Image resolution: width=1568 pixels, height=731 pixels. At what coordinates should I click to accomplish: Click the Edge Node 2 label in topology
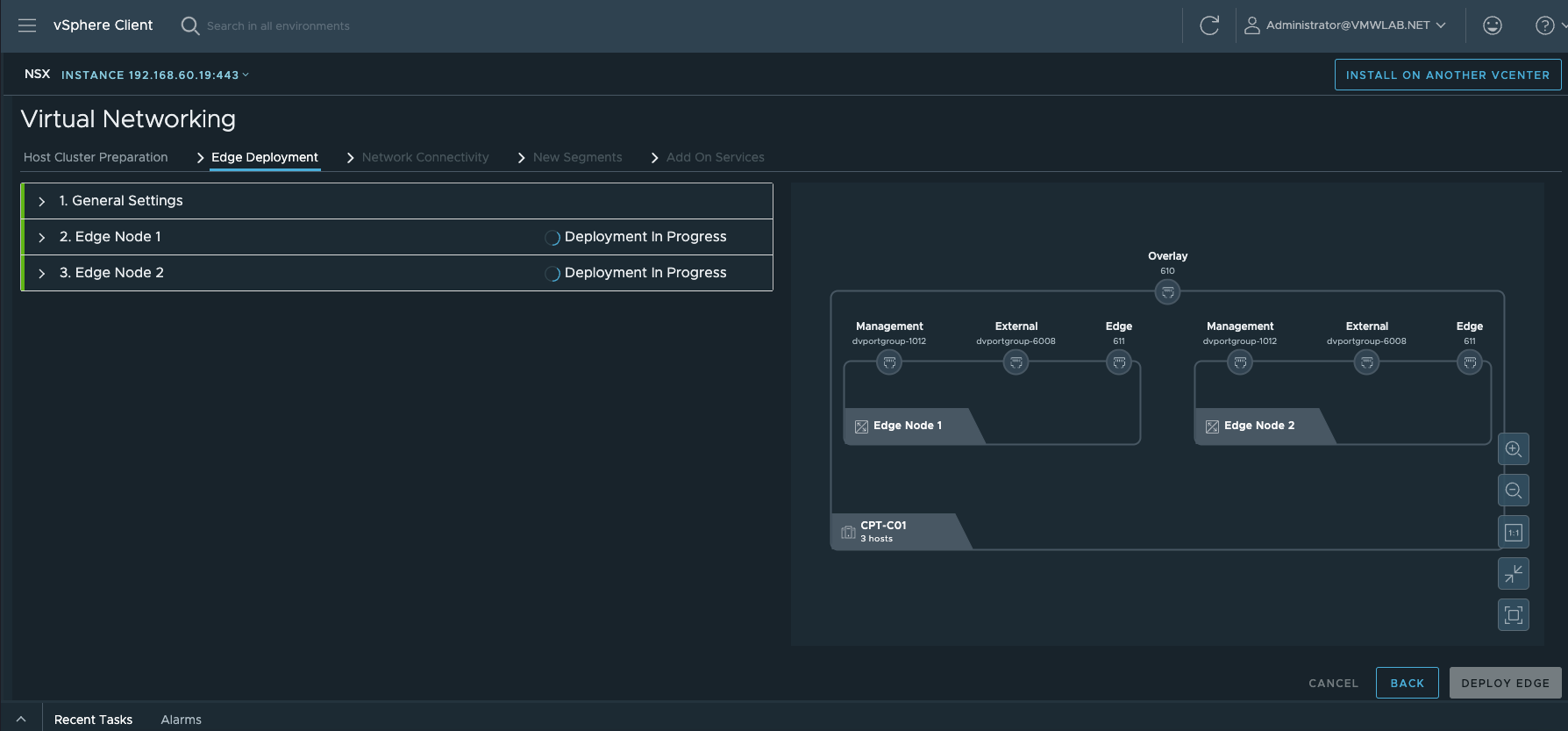1259,426
